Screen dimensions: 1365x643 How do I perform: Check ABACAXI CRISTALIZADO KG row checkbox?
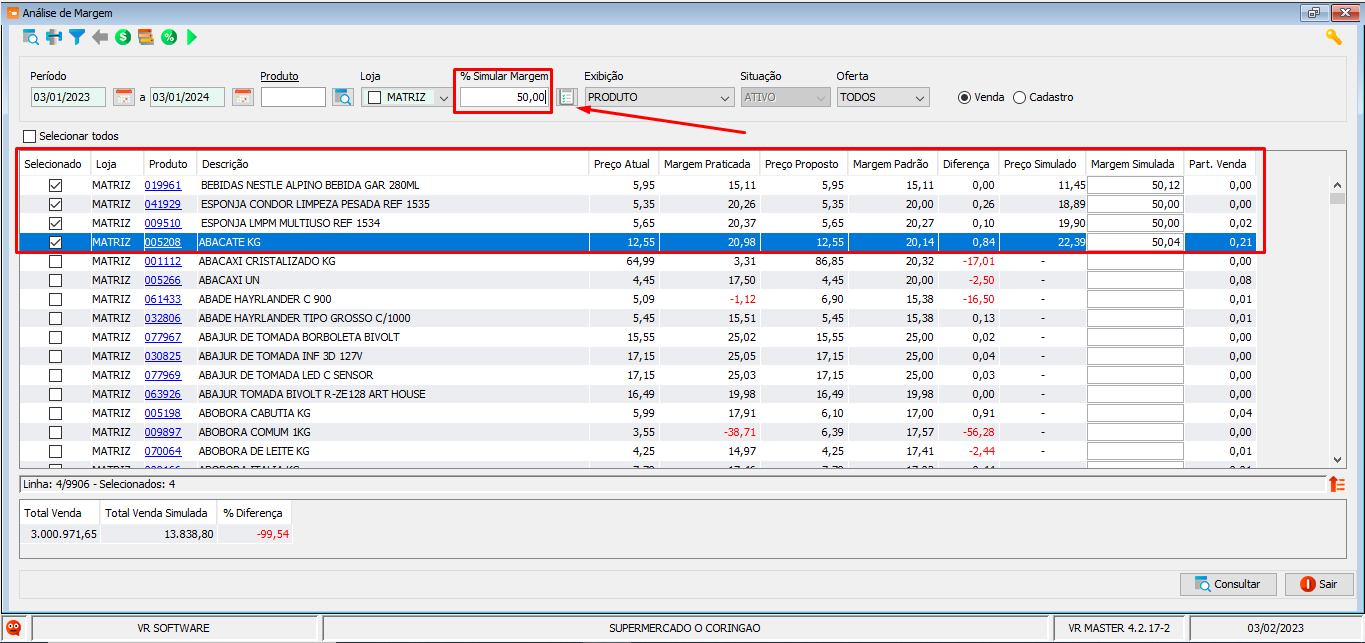[x=55, y=261]
